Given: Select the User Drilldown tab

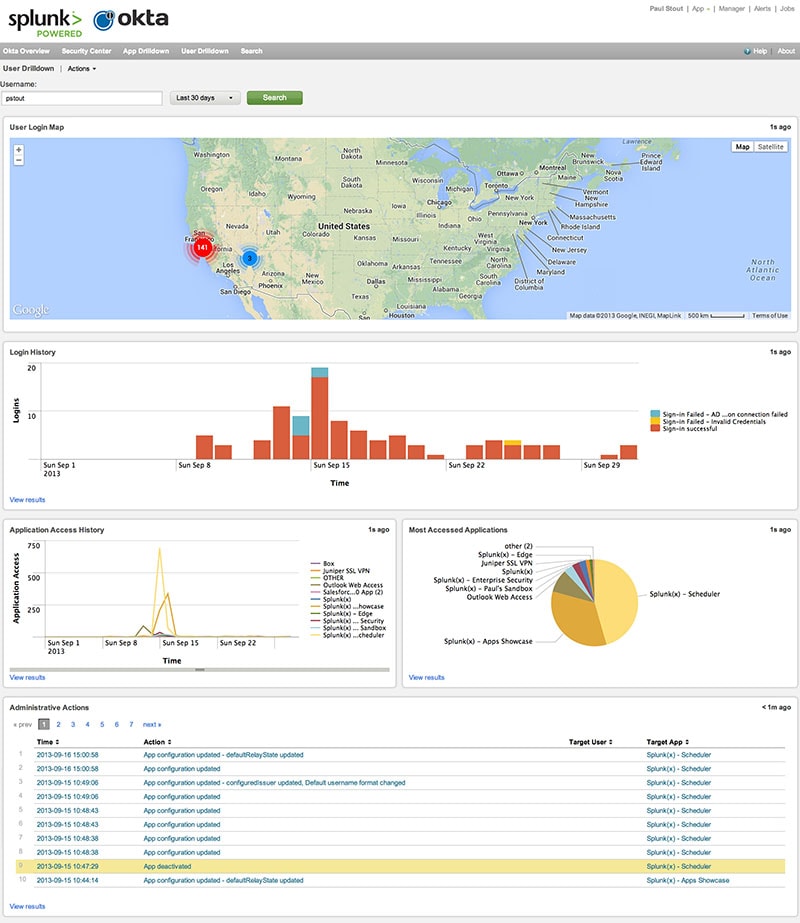Looking at the screenshot, I should [x=205, y=51].
